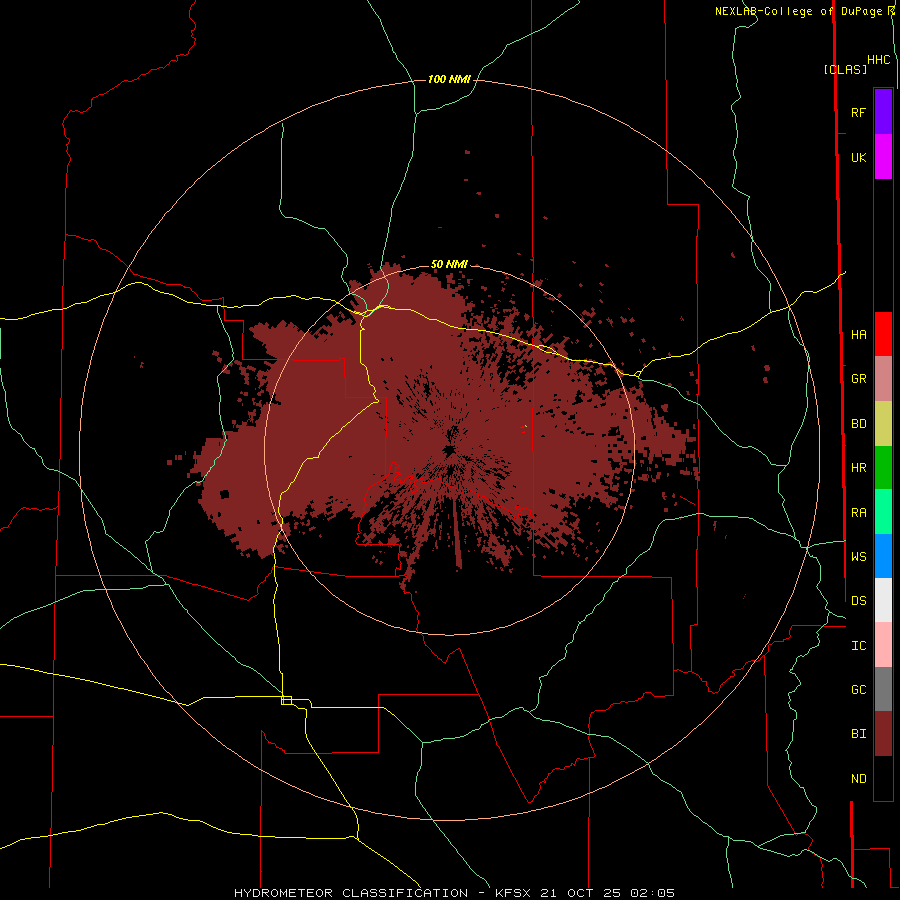This screenshot has height=900, width=900.
Task: Click the 'UK' legend label
Action: tap(858, 157)
